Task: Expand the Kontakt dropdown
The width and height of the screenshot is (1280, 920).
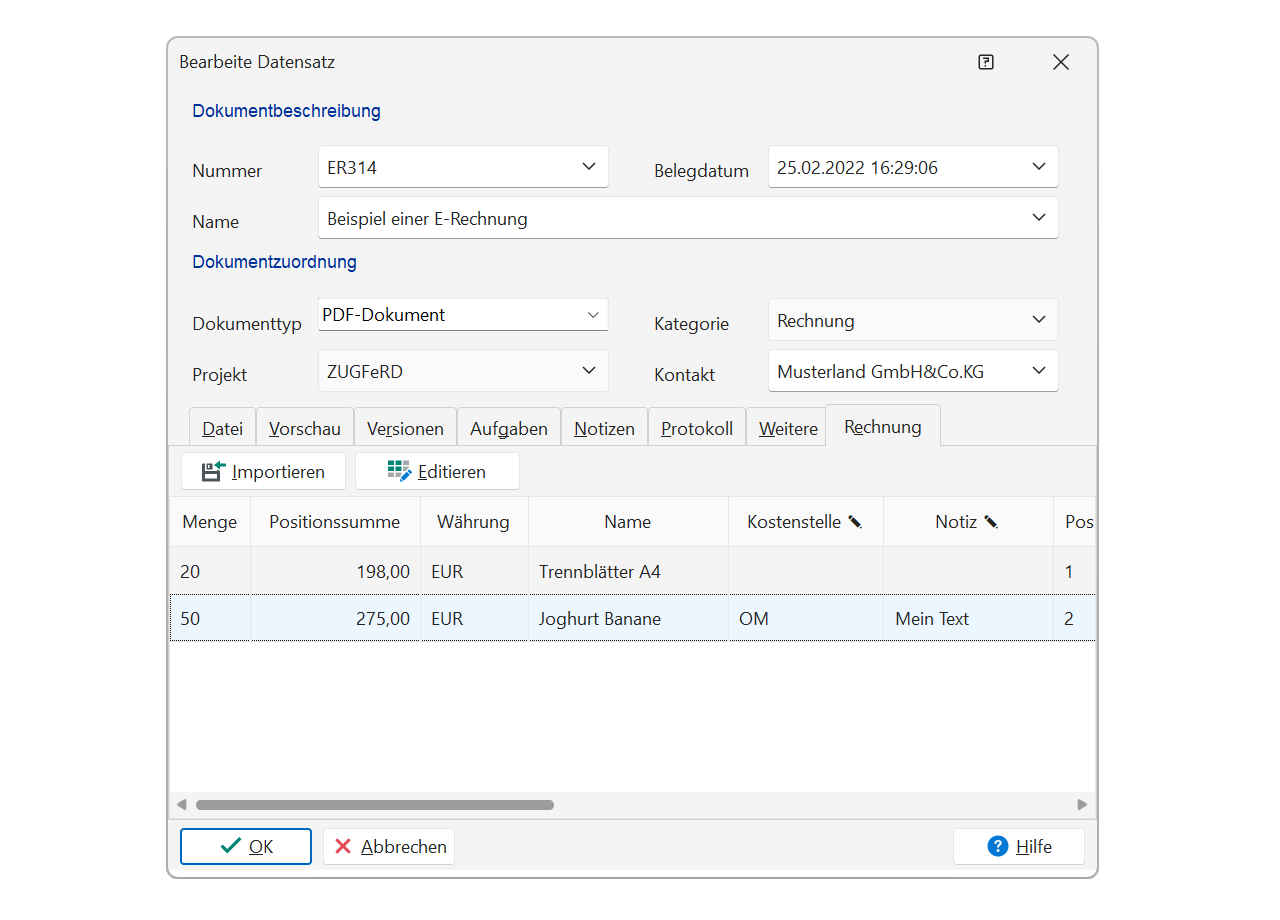Action: [x=1038, y=371]
